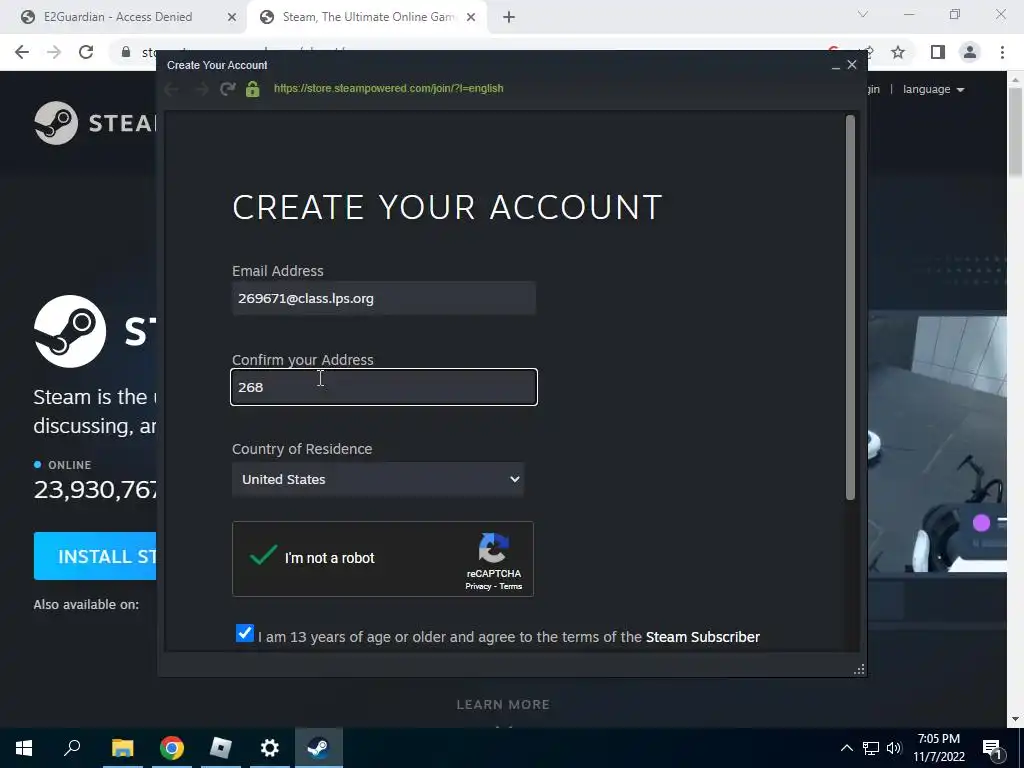Open Settings gear in taskbar
This screenshot has height=768, width=1024.
(x=270, y=748)
